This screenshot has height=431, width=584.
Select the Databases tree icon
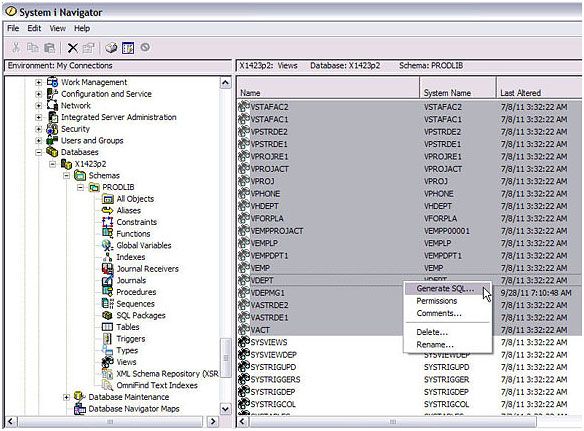click(x=52, y=152)
